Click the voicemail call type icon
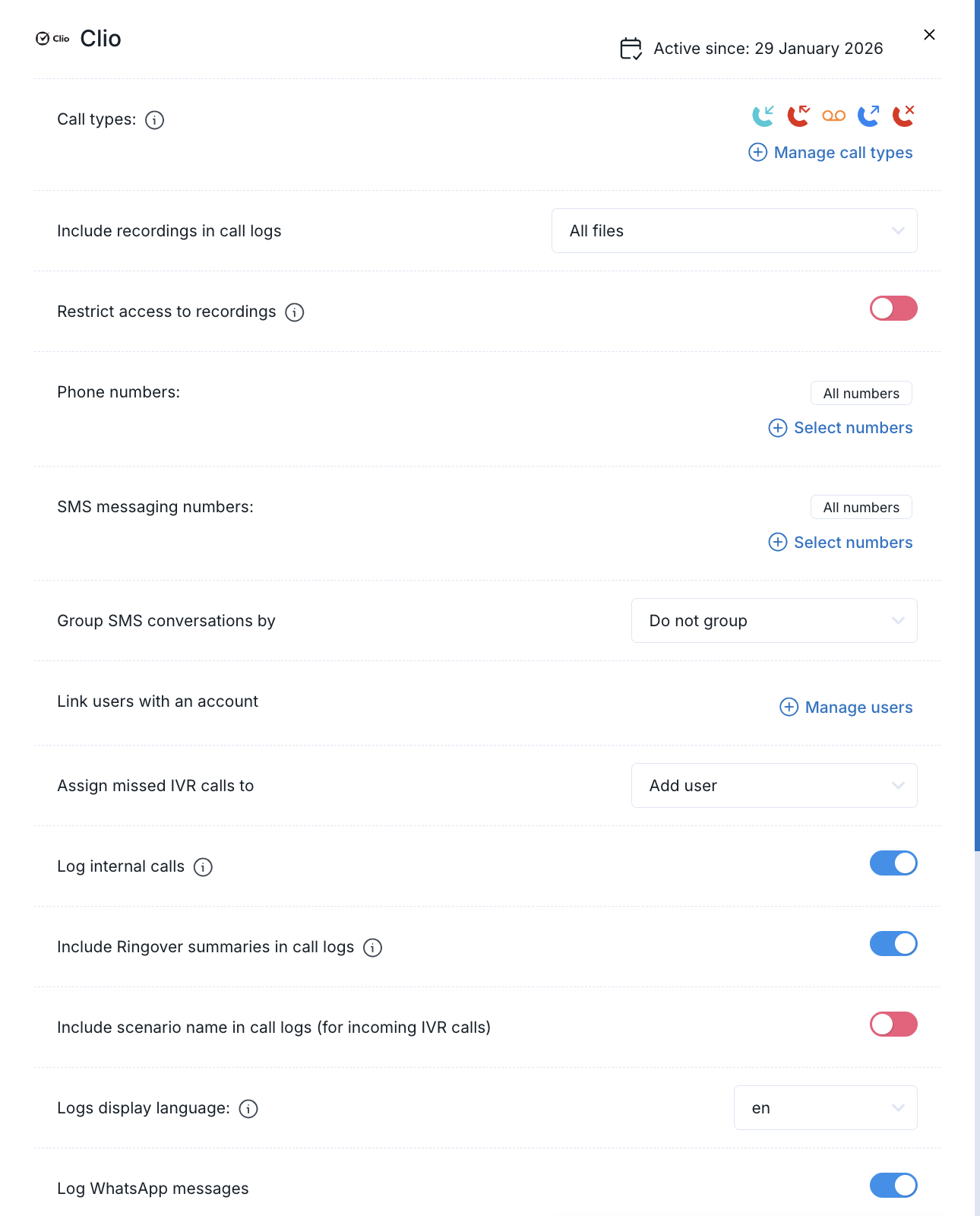Screen dimensions: 980x1216 point(833,116)
